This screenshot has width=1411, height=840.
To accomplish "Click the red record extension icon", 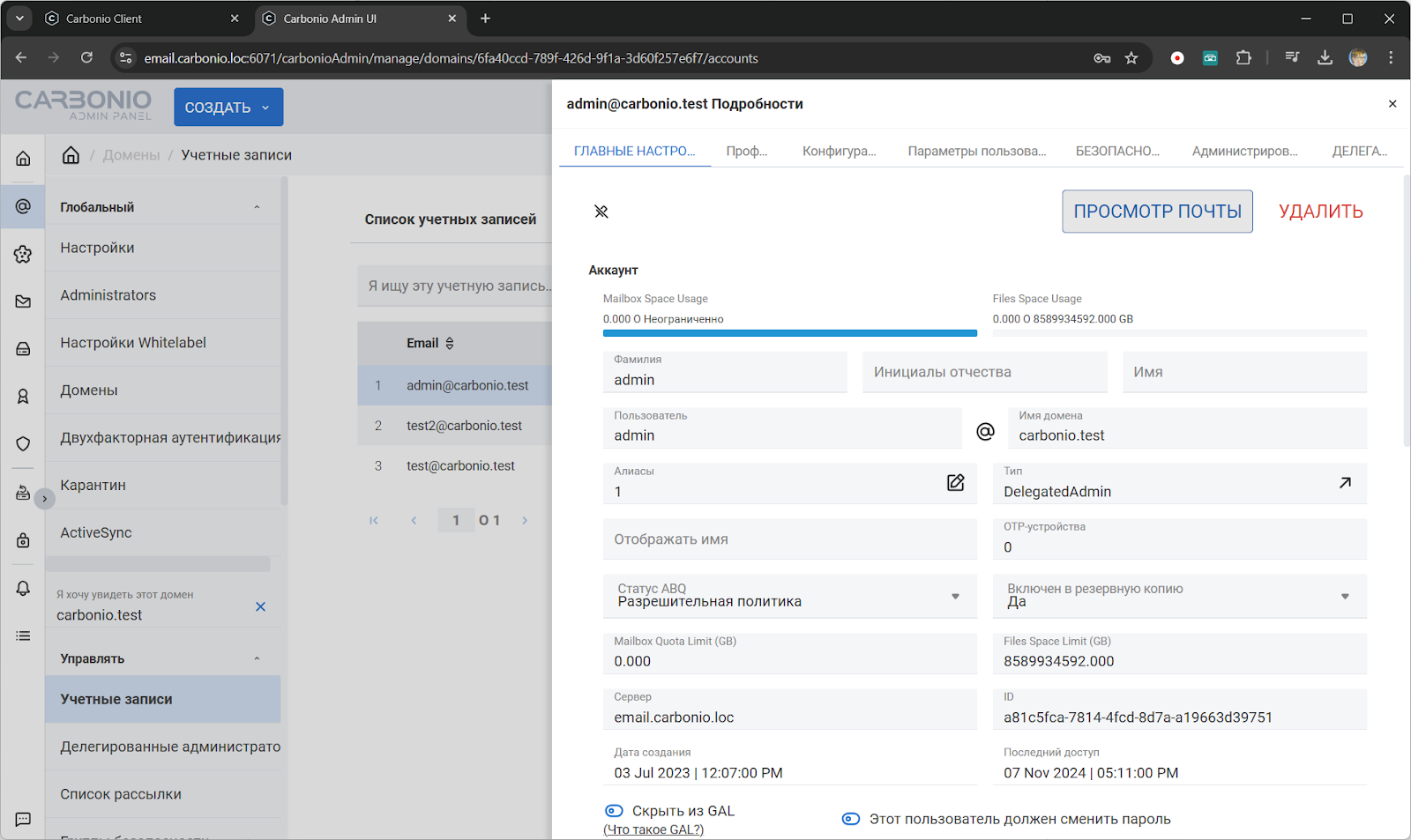I will point(1177,58).
